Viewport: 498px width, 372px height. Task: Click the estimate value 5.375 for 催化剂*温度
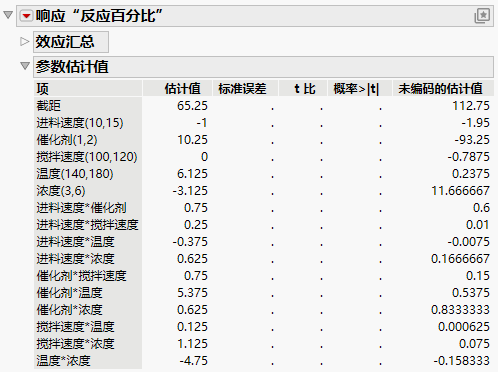coord(192,293)
